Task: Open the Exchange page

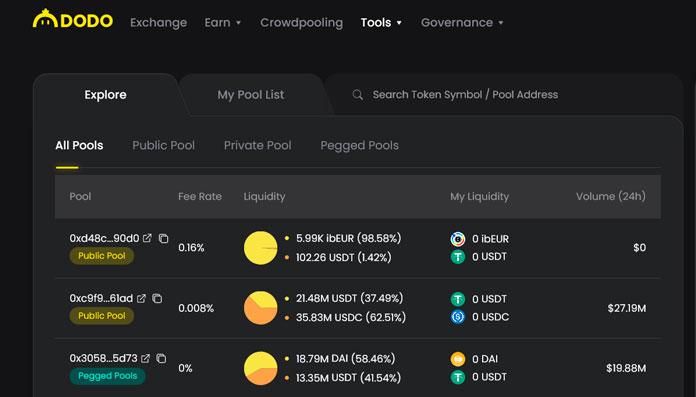Action: tap(158, 23)
